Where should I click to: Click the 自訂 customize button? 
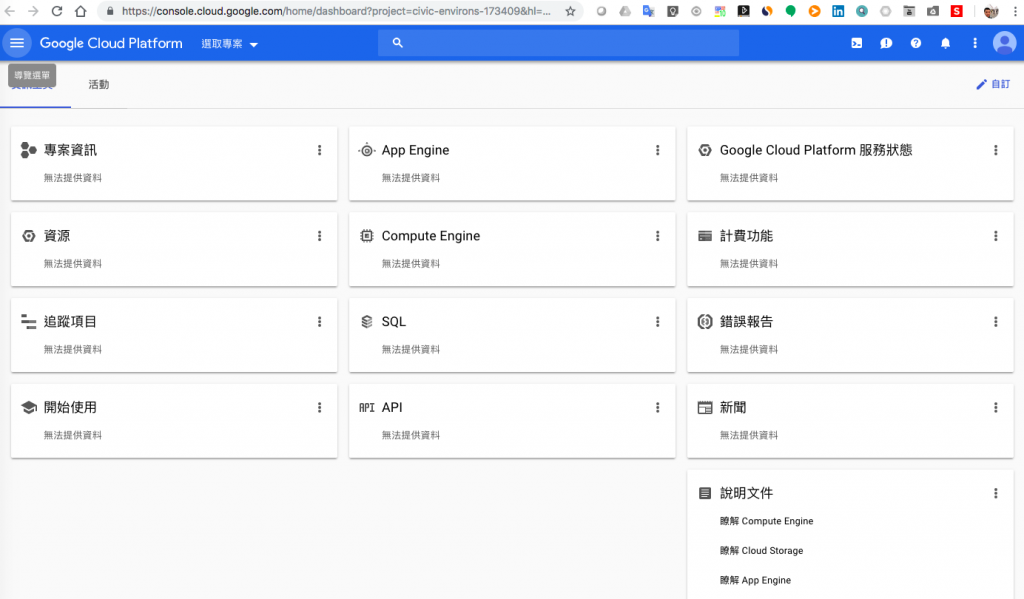point(993,84)
